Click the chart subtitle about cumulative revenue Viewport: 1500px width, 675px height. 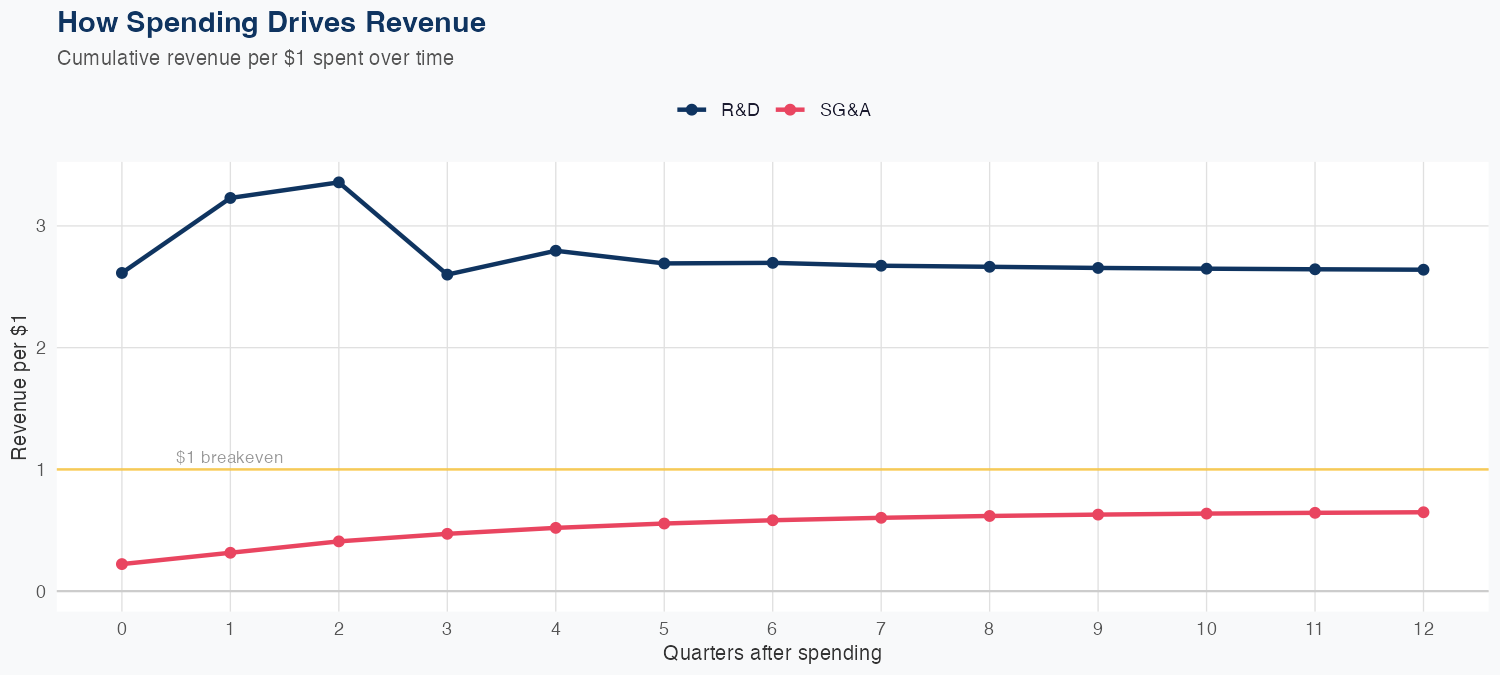click(255, 58)
